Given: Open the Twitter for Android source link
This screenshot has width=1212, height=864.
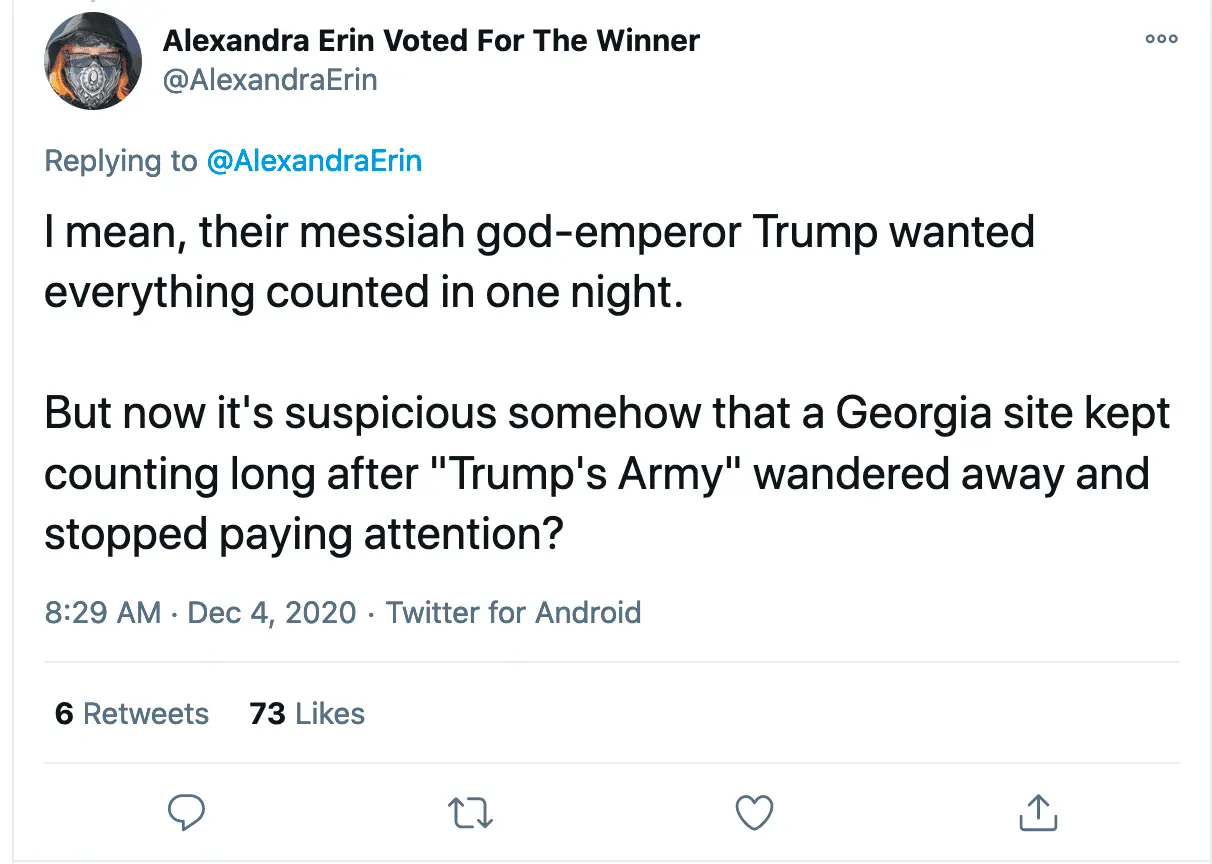Looking at the screenshot, I should [513, 612].
